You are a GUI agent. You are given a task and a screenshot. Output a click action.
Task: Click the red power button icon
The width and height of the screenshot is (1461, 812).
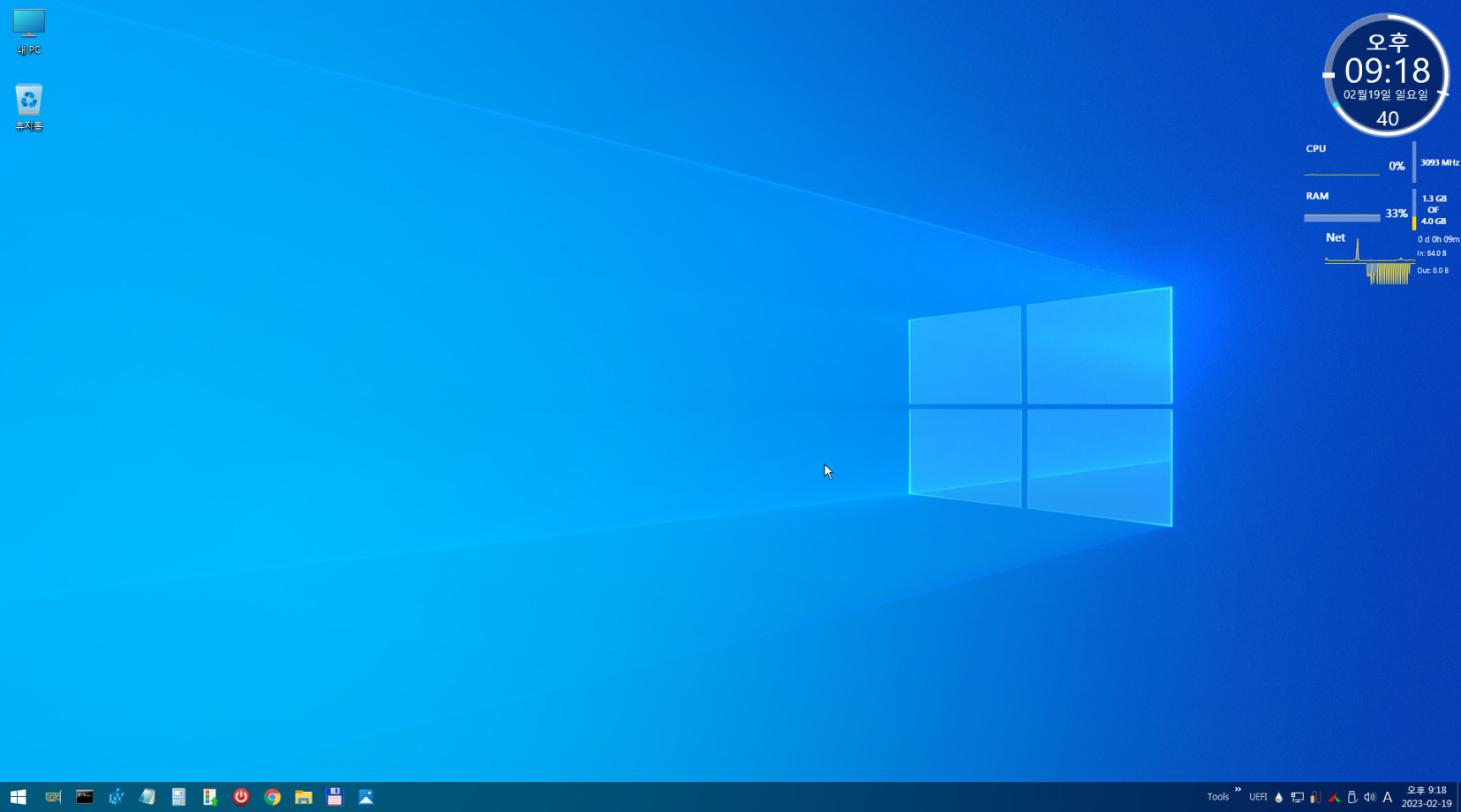[x=241, y=796]
